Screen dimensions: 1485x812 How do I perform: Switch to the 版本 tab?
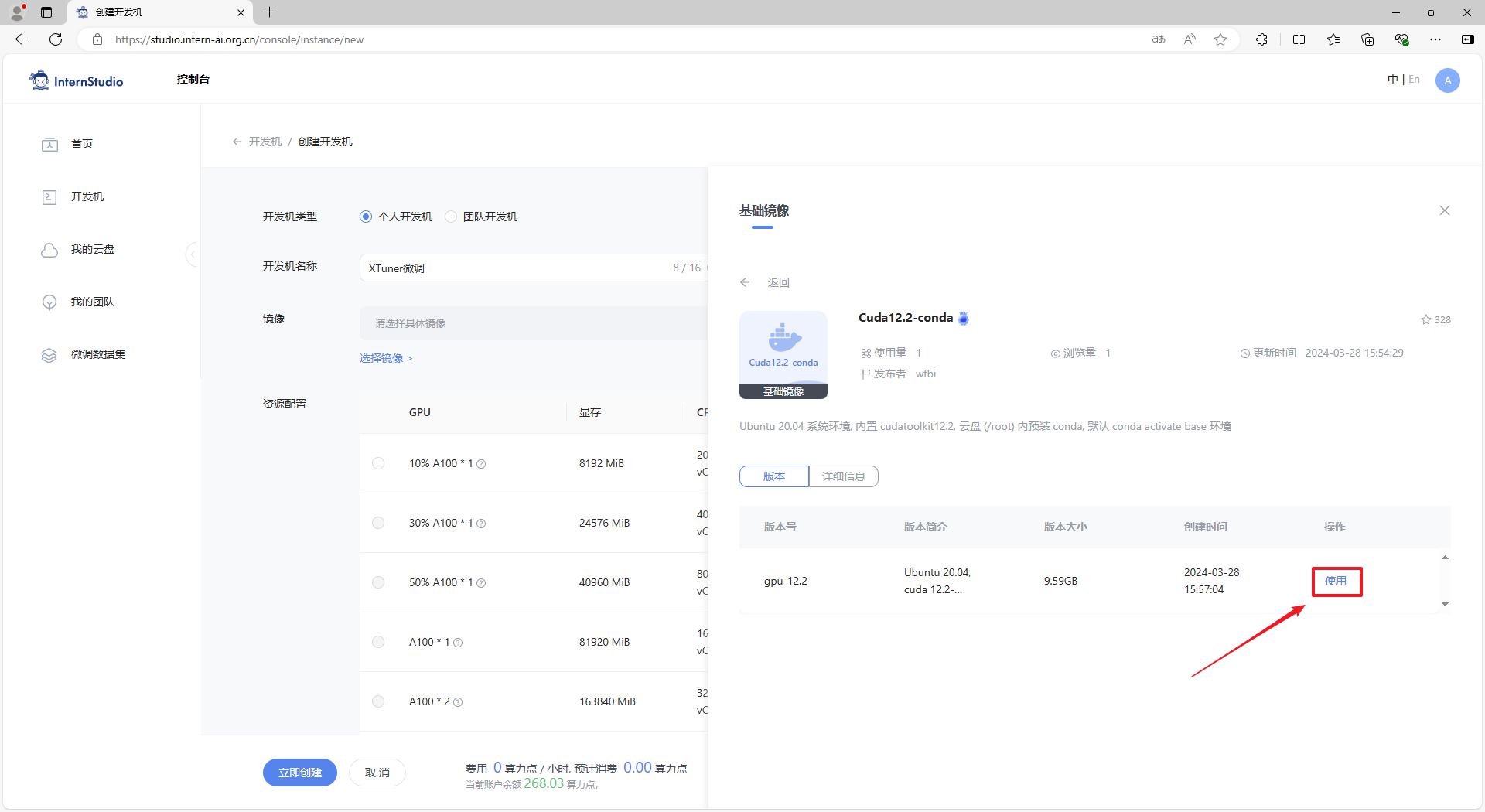pyautogui.click(x=774, y=476)
